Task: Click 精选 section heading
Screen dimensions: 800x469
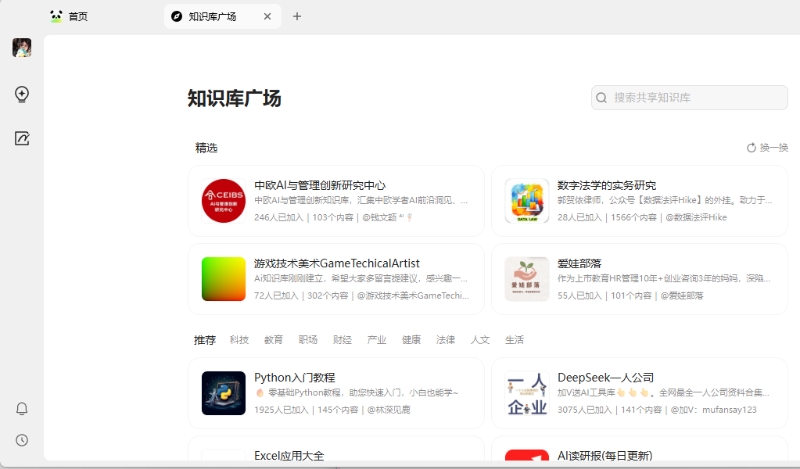Action: tap(206, 148)
